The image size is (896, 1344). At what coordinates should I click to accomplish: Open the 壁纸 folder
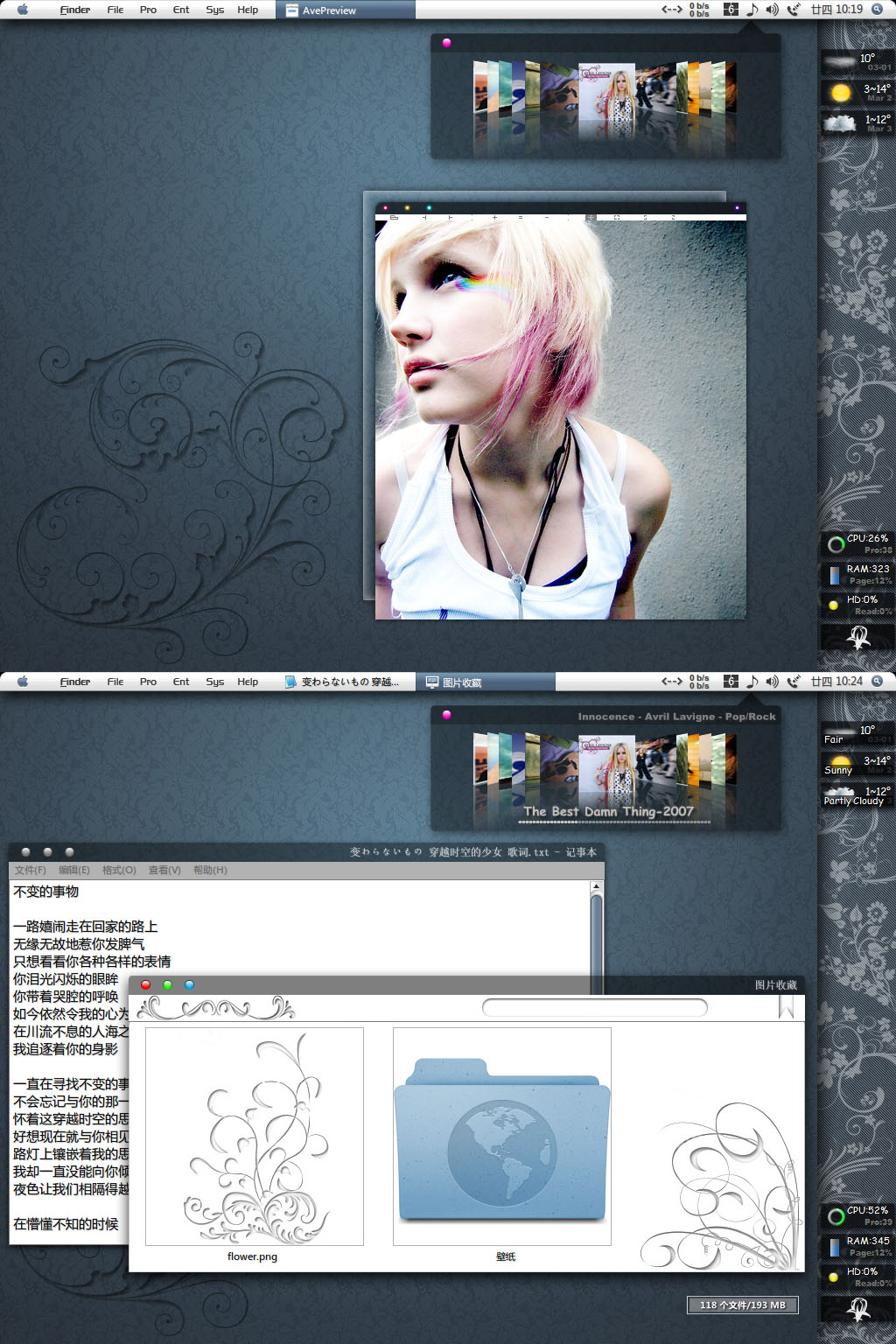click(502, 1136)
